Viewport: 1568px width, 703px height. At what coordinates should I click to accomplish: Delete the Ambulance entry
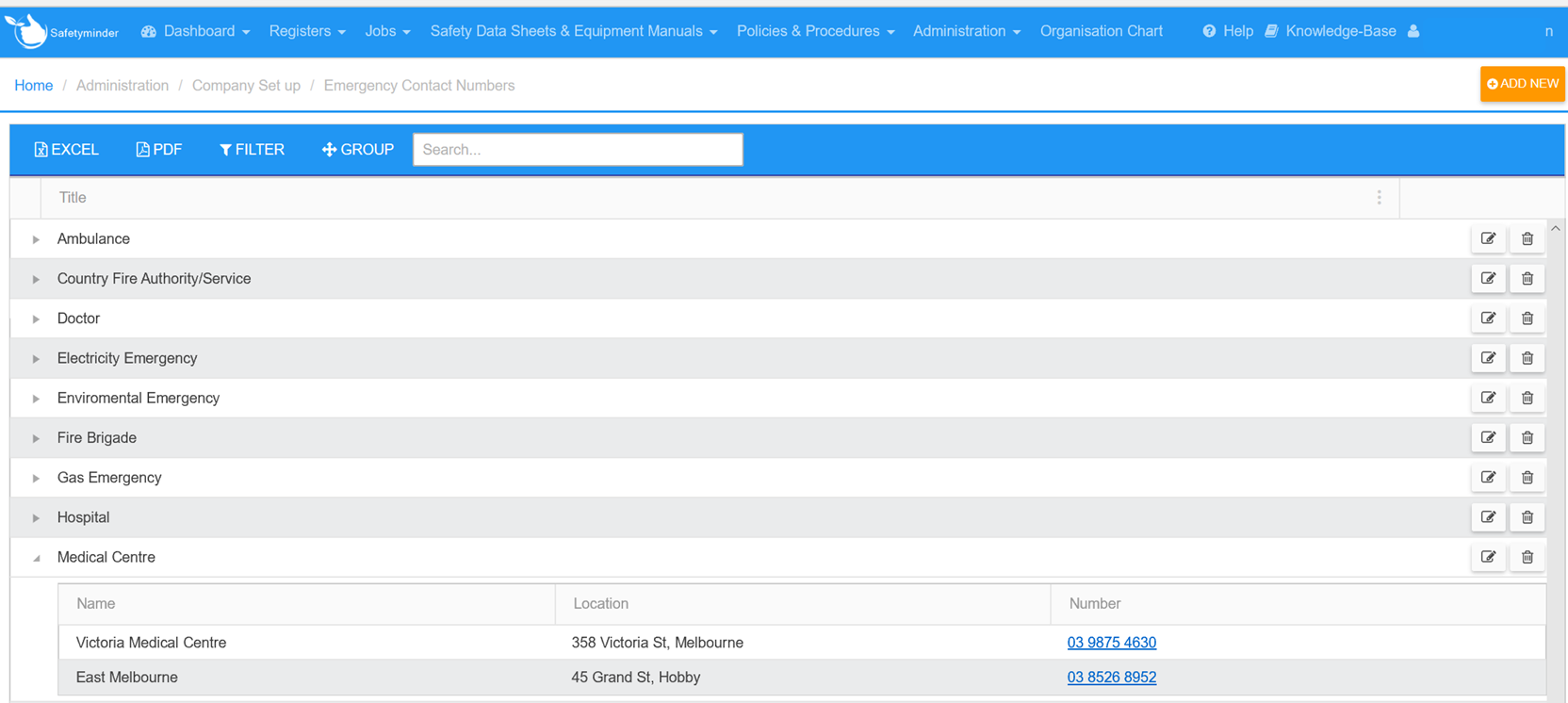[x=1527, y=239]
